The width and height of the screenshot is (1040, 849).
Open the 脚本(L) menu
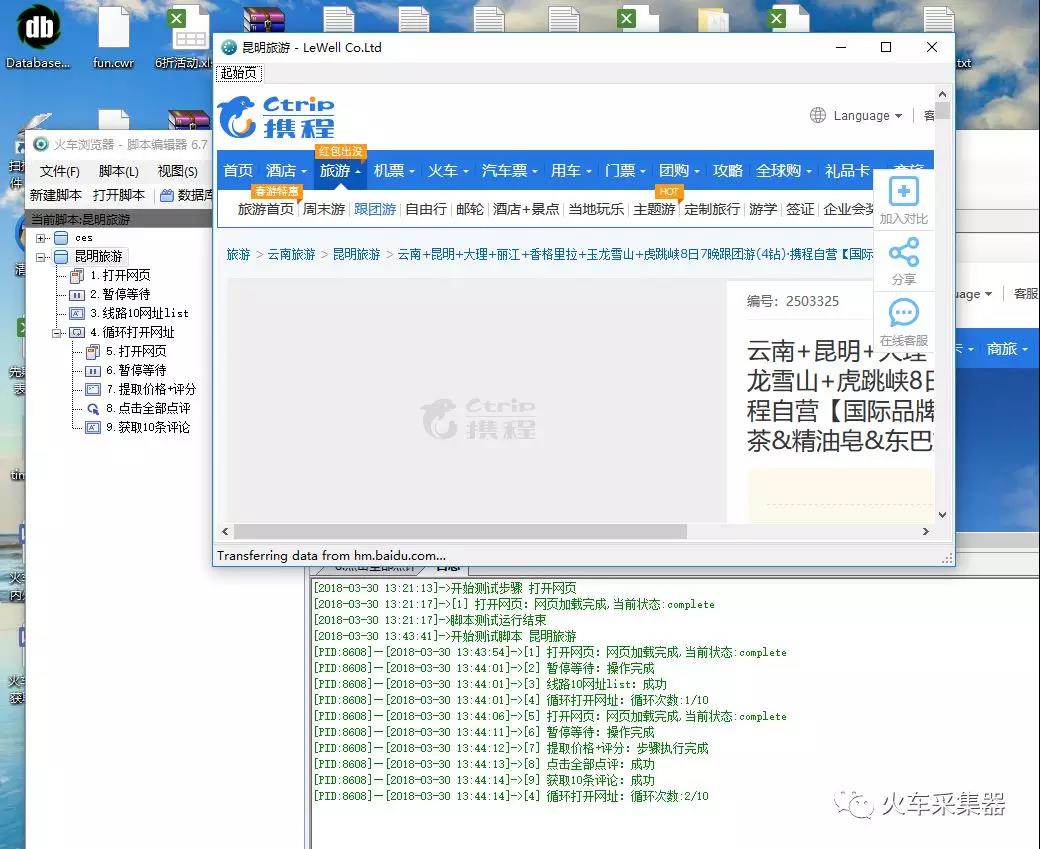point(119,171)
